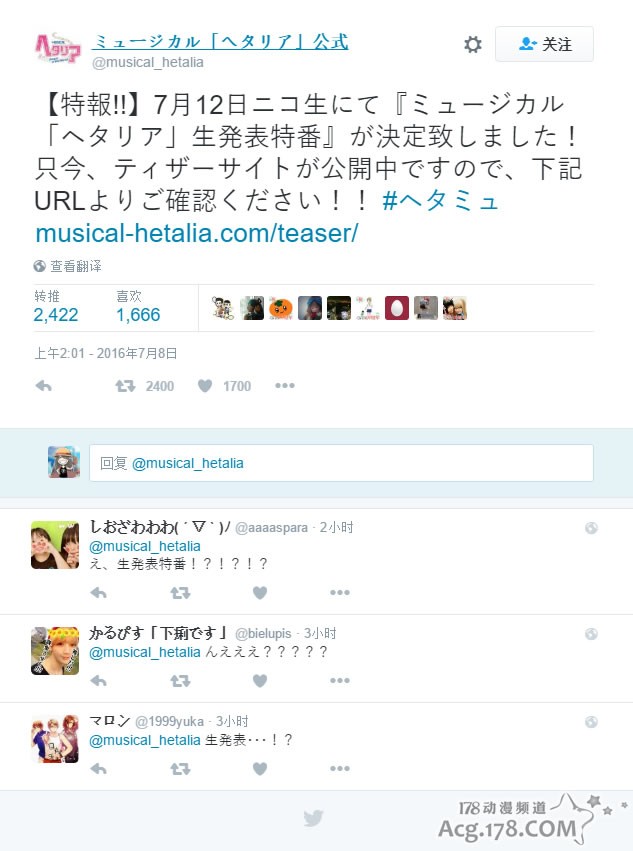The width and height of the screenshot is (633, 851).
Task: Open the musical-hetalia.com/teaser/ link
Action: pyautogui.click(x=197, y=233)
